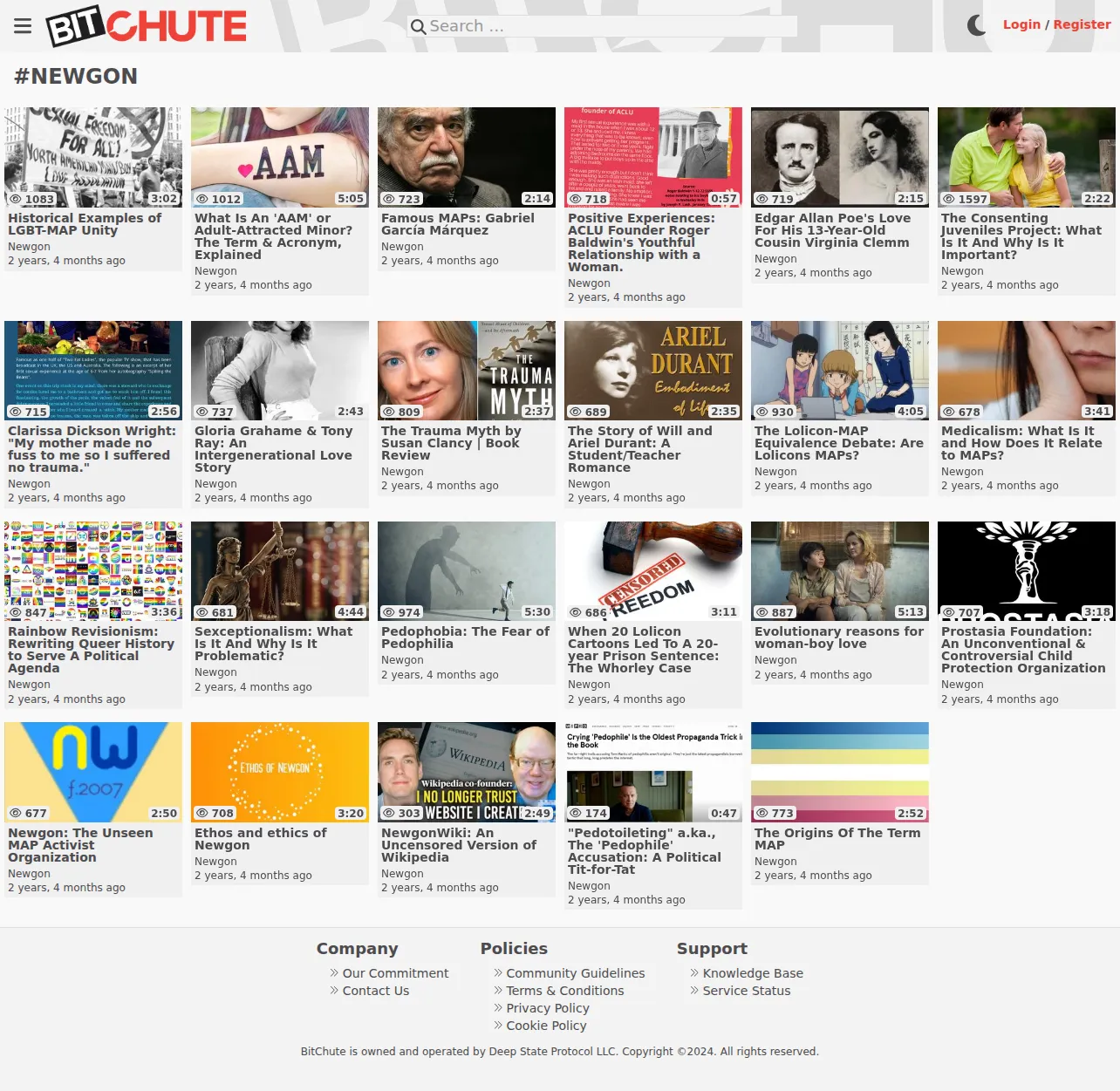Open Newgon channel under 'The Trauma Myth' video
Viewport: 1120px width, 1091px height.
tap(402, 472)
